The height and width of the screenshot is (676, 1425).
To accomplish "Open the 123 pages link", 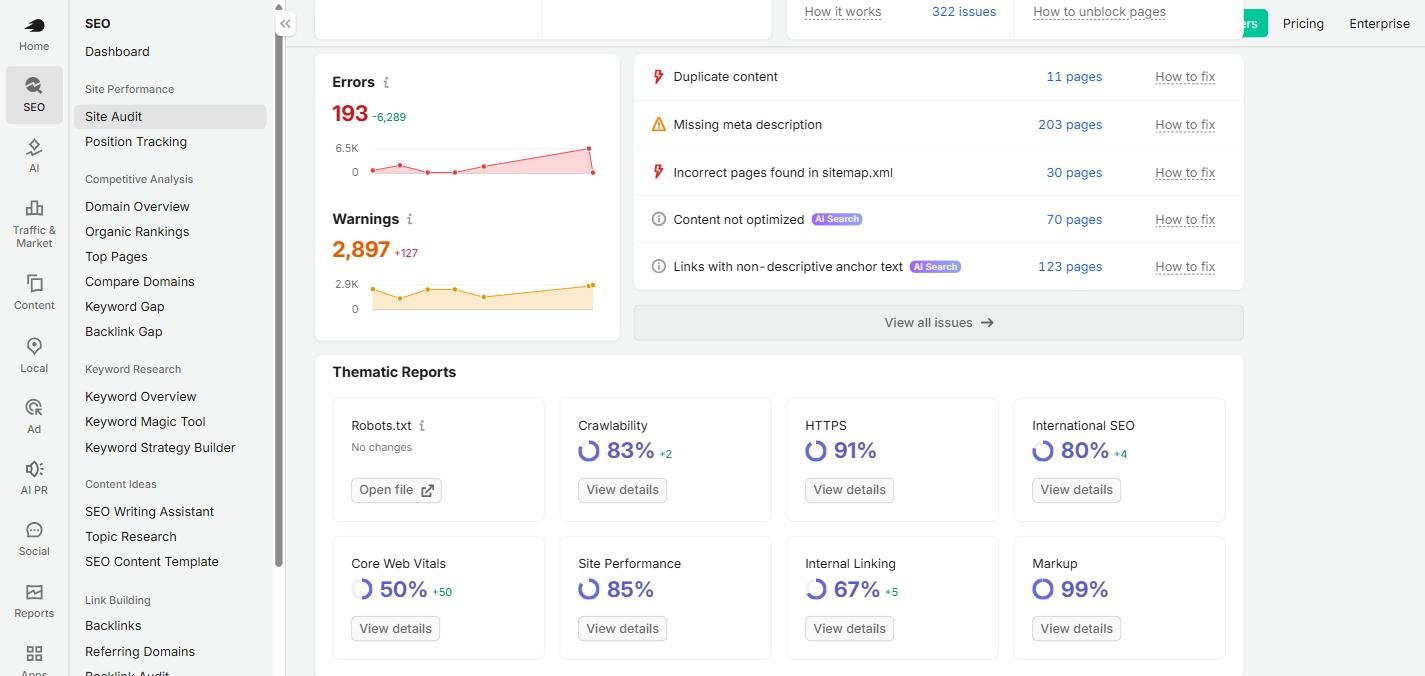I will coord(1070,266).
